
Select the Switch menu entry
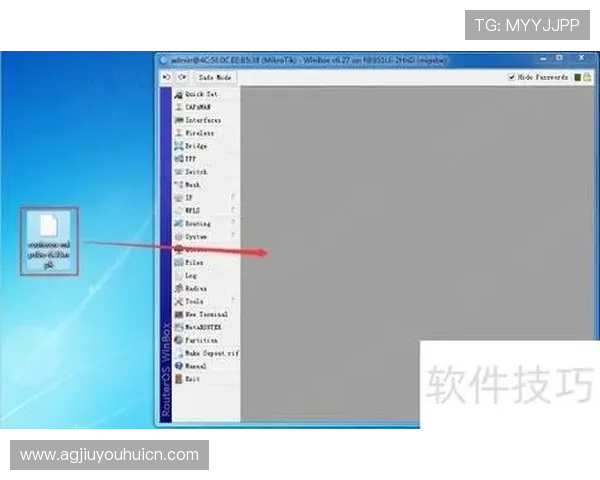point(206,172)
